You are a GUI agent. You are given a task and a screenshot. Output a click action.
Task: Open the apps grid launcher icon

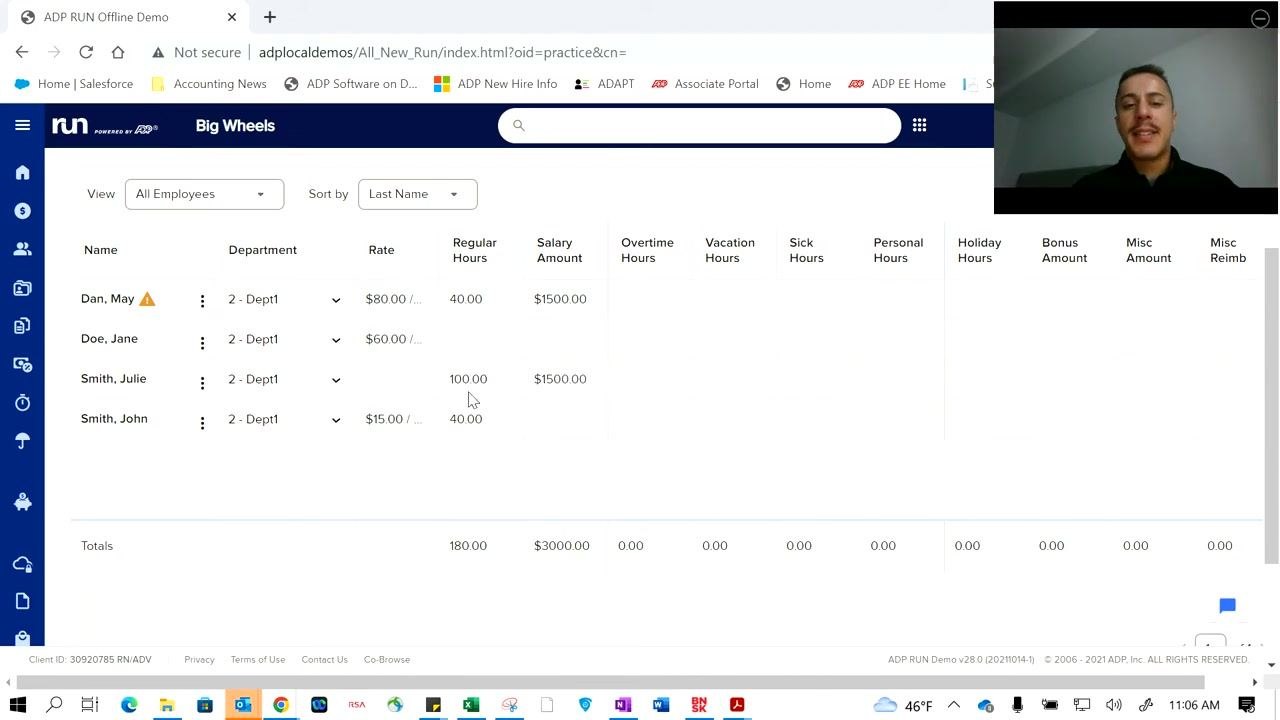[919, 125]
